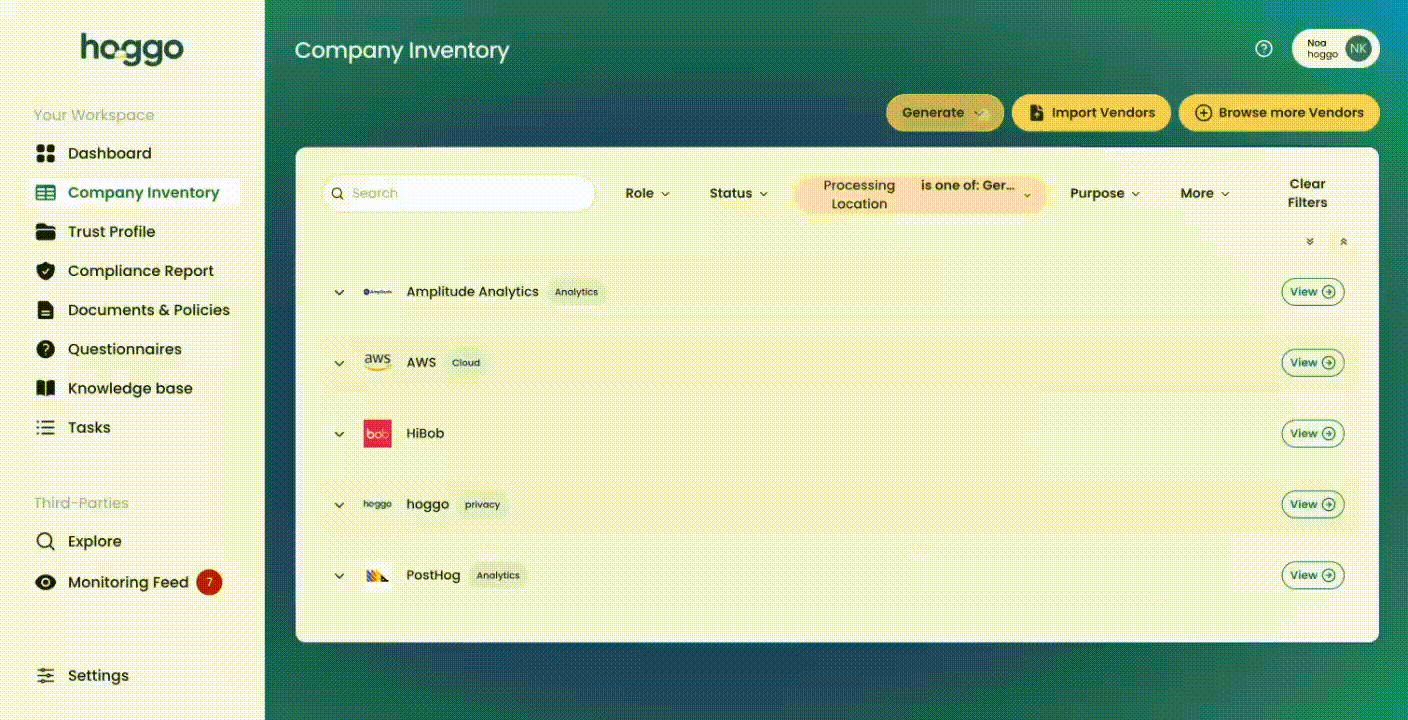
Task: Click the AWS vendor logo
Action: (377, 362)
